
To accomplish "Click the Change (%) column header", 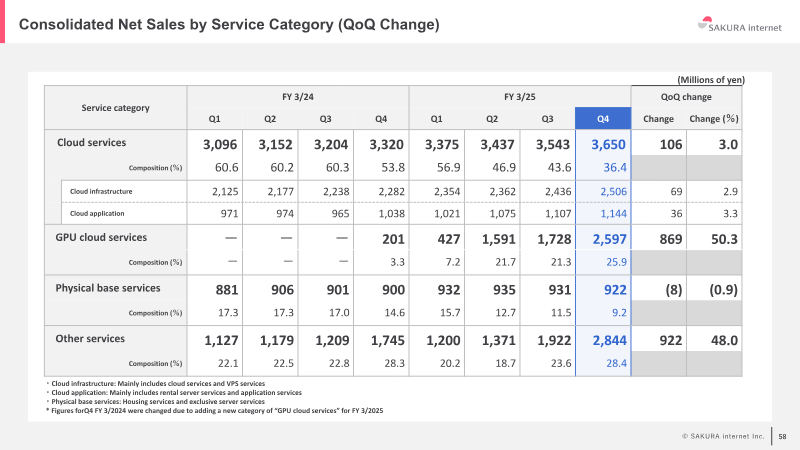I will [x=714, y=118].
